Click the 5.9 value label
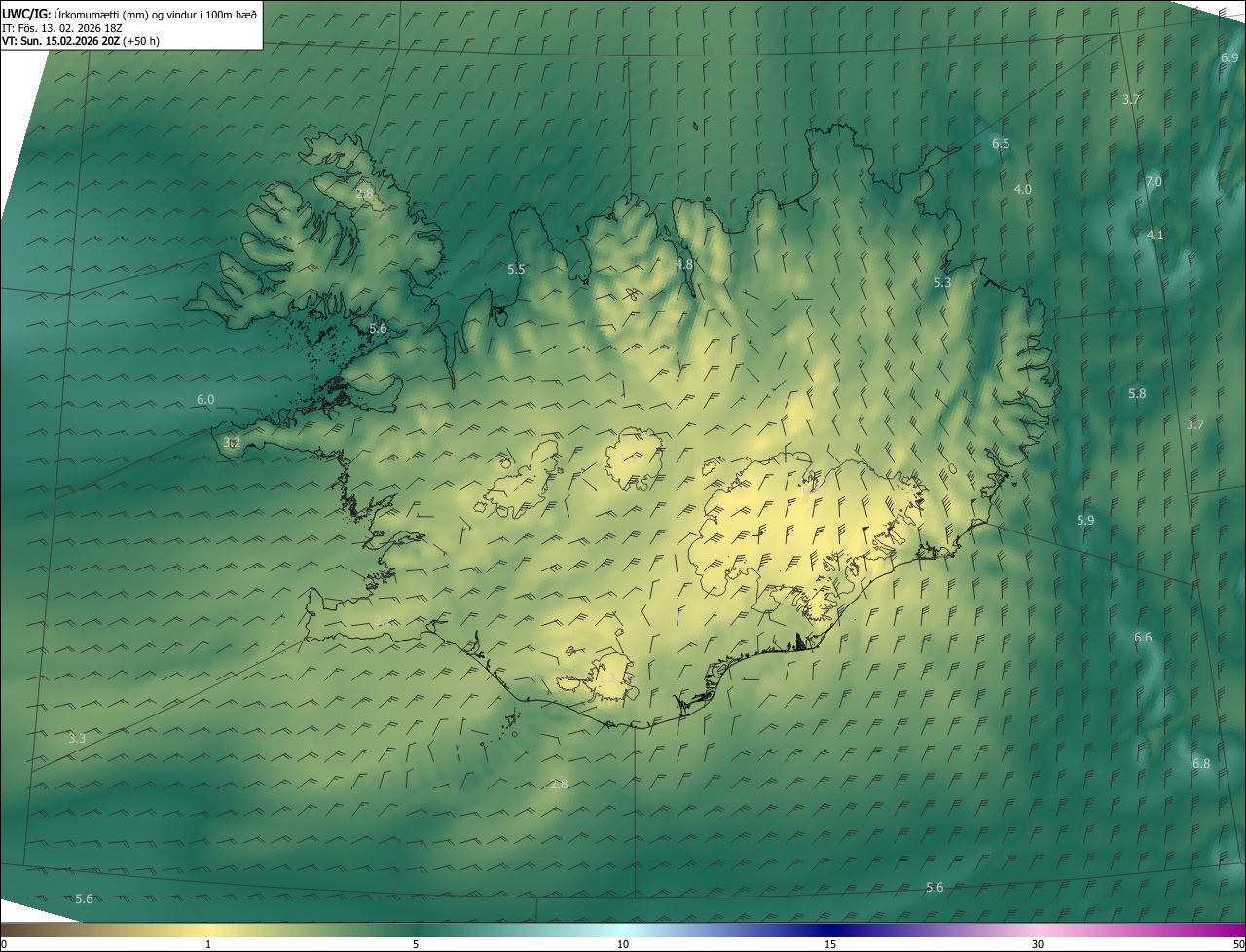1246x952 pixels. [1085, 520]
